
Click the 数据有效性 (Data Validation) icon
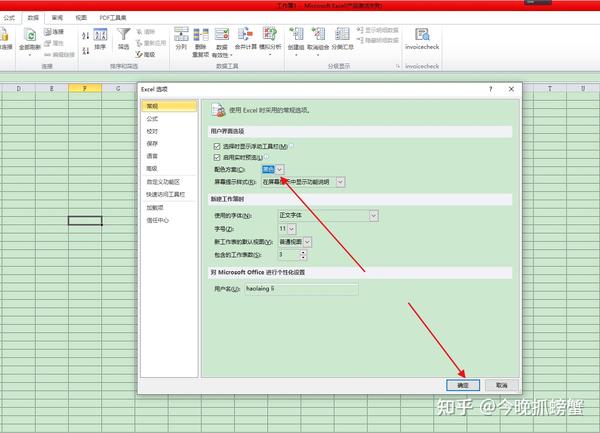click(222, 34)
